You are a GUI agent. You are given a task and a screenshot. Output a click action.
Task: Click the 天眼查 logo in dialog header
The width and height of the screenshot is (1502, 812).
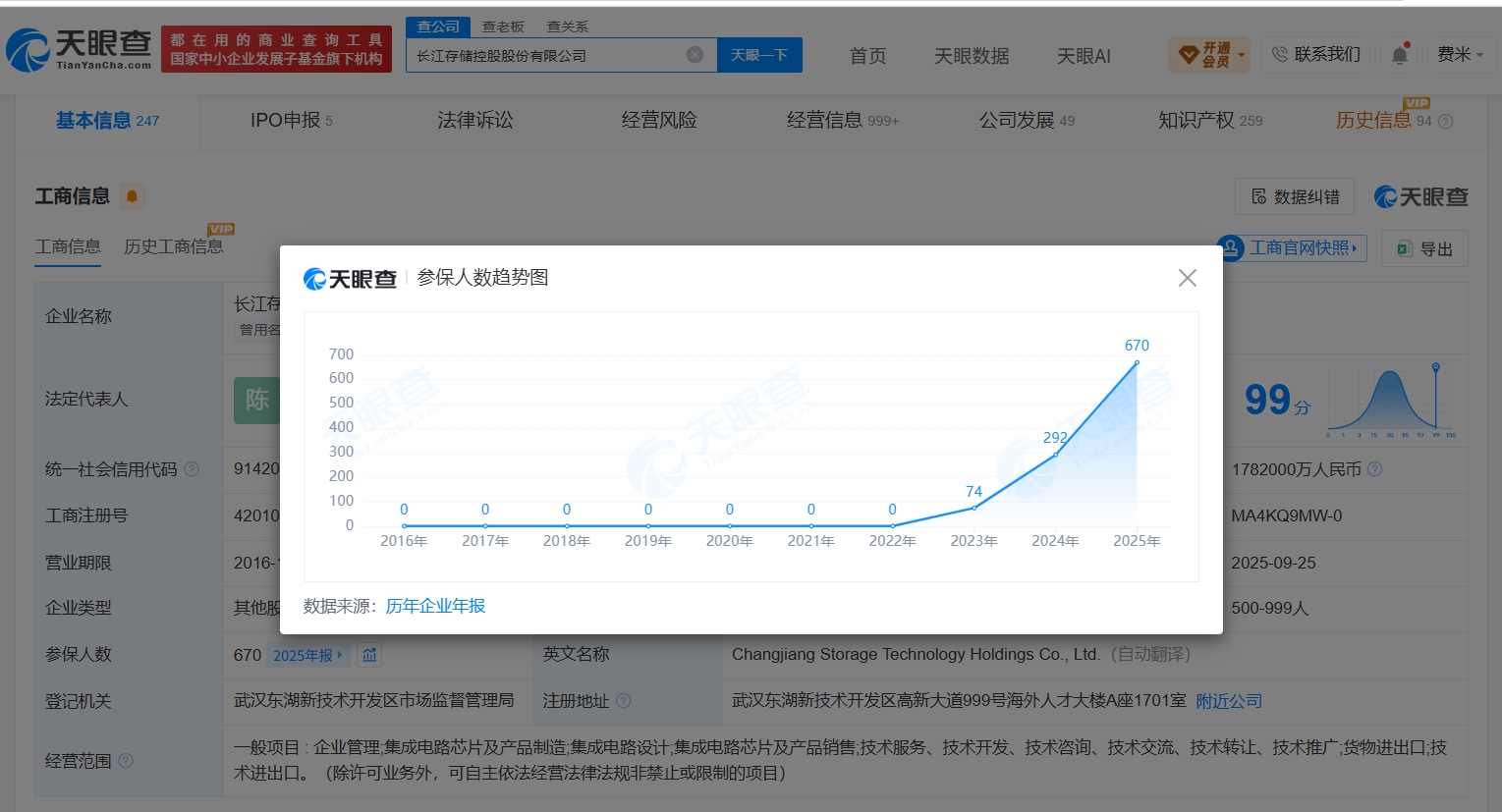350,279
